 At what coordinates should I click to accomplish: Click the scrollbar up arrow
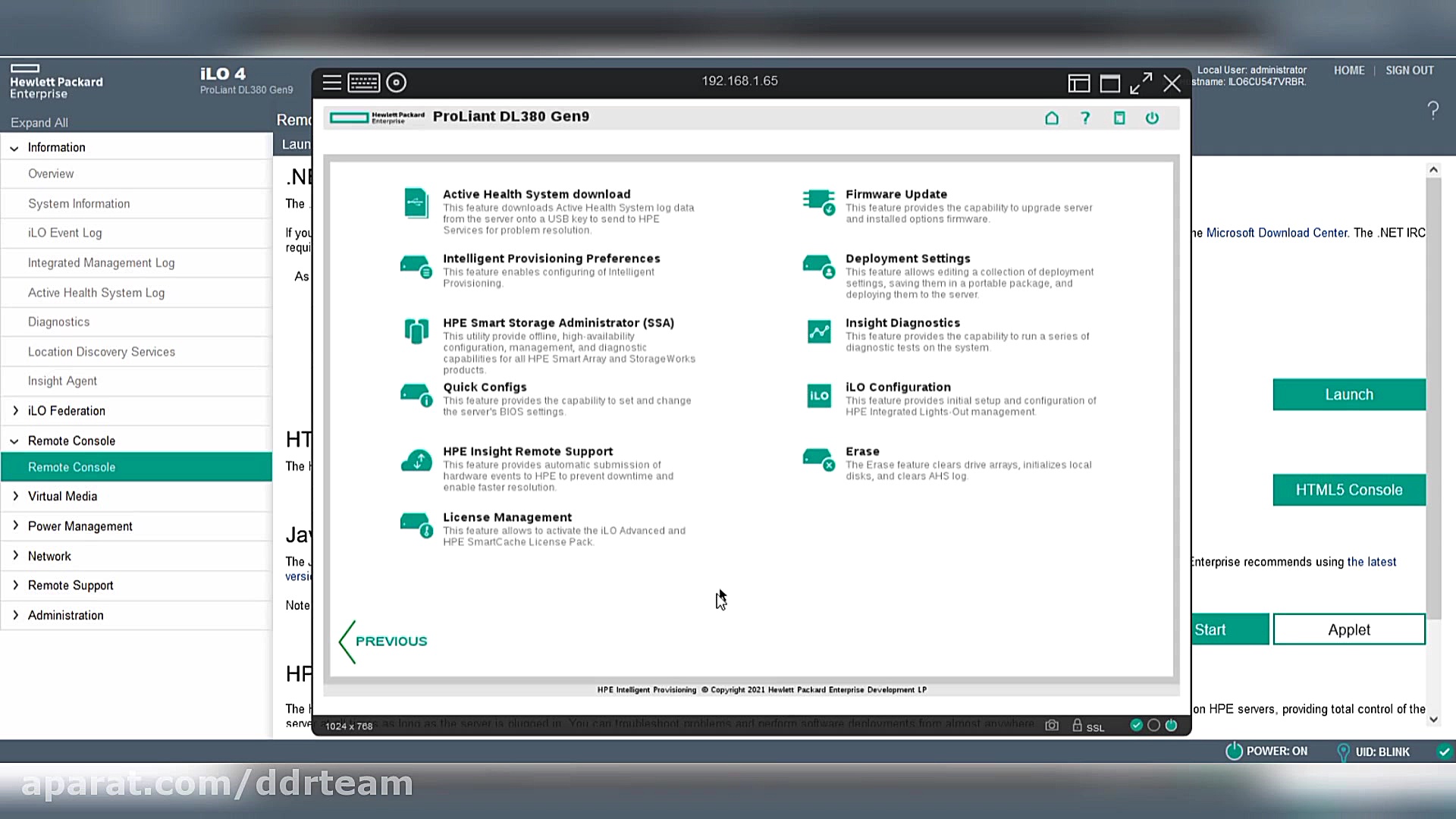coord(1433,170)
